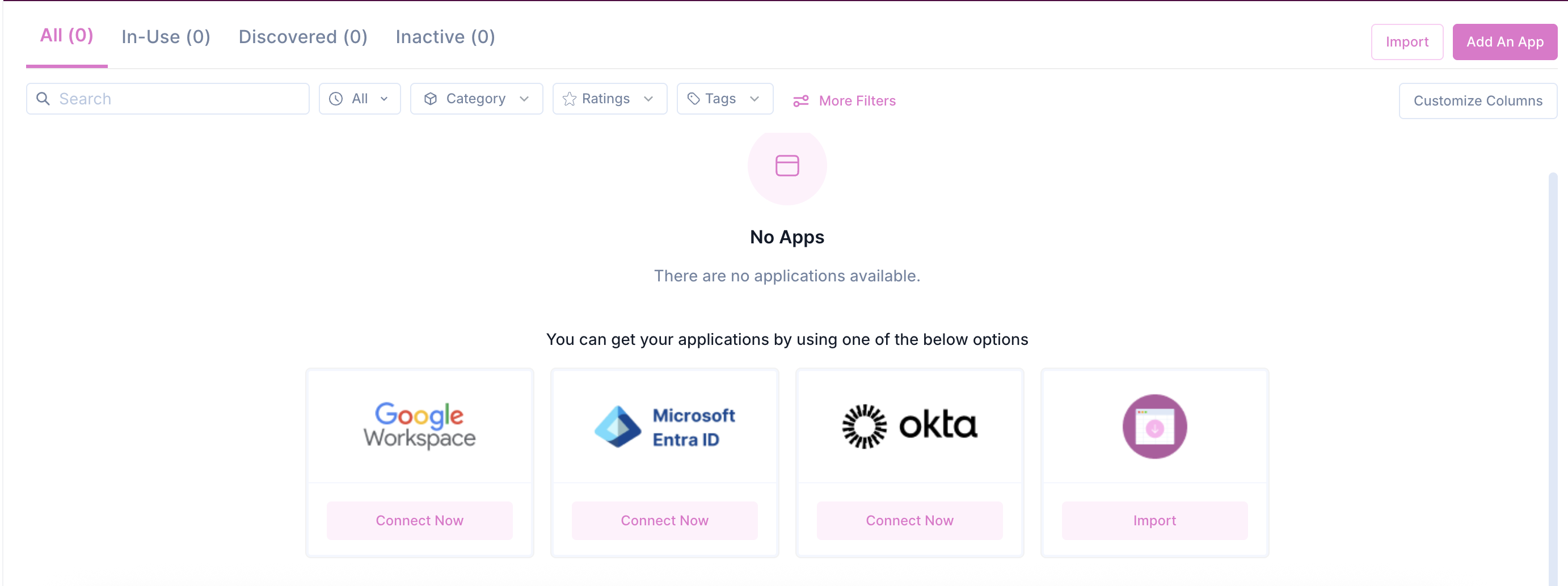The width and height of the screenshot is (1568, 586).
Task: Click the Import button at top right
Action: point(1407,42)
